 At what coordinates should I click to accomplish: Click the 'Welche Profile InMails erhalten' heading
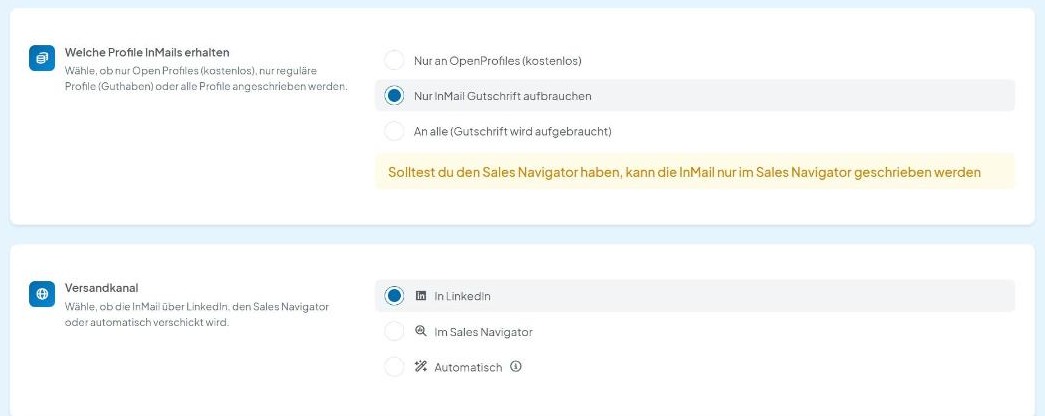[x=147, y=52]
